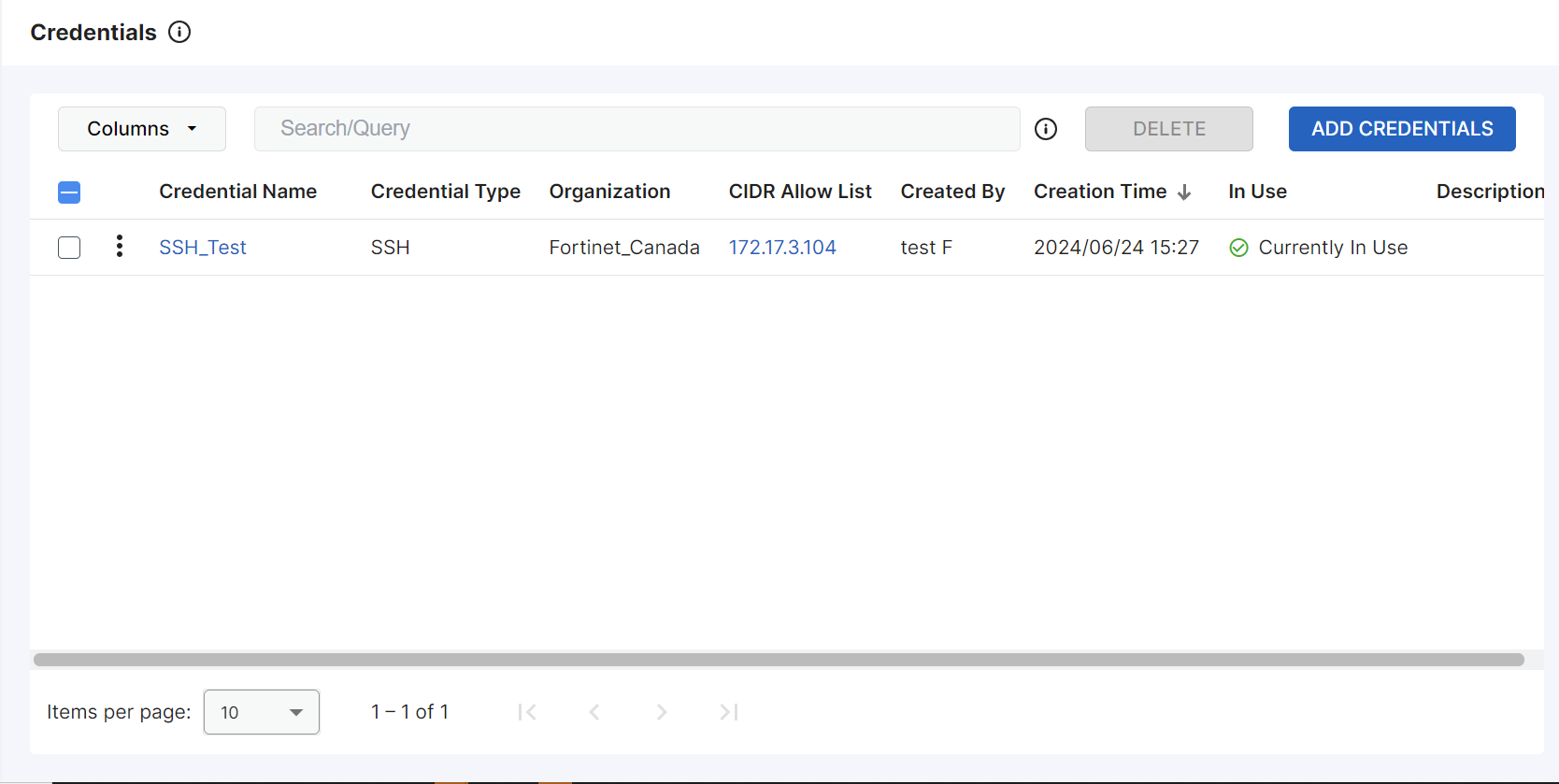Click the Created By column header
Screen dimensions: 1559x784
[952, 192]
